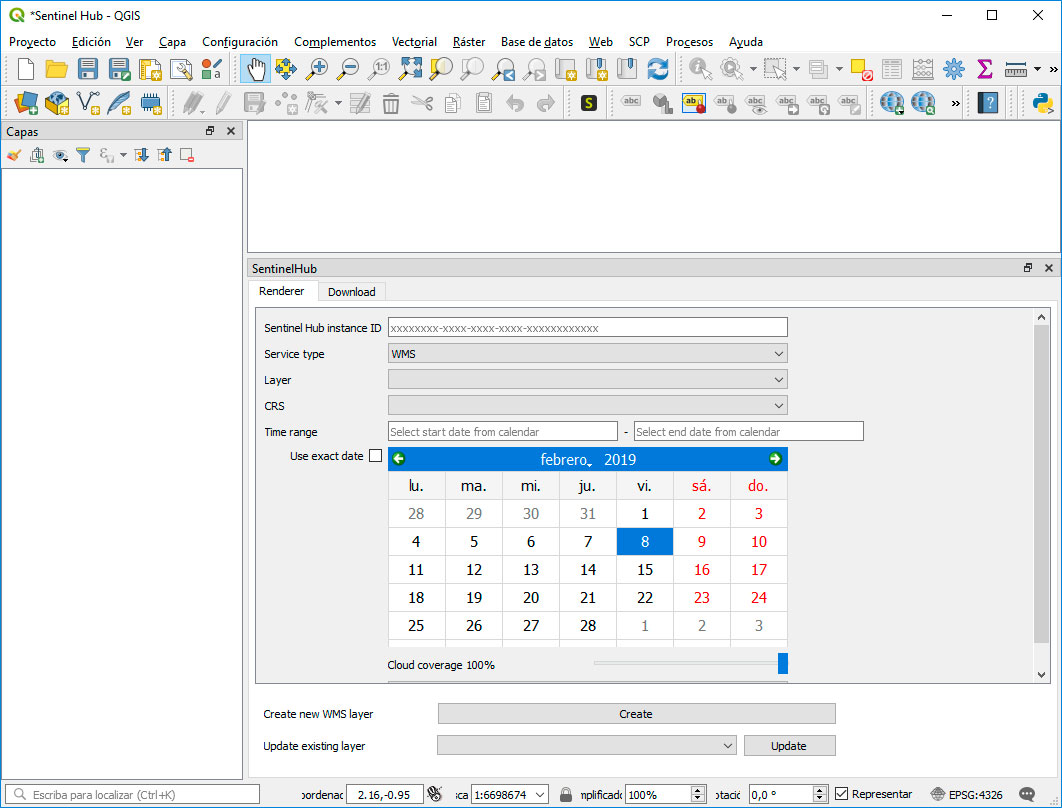The image size is (1062, 808).
Task: Expand the measure tool dropdown arrow
Action: [x=1037, y=69]
